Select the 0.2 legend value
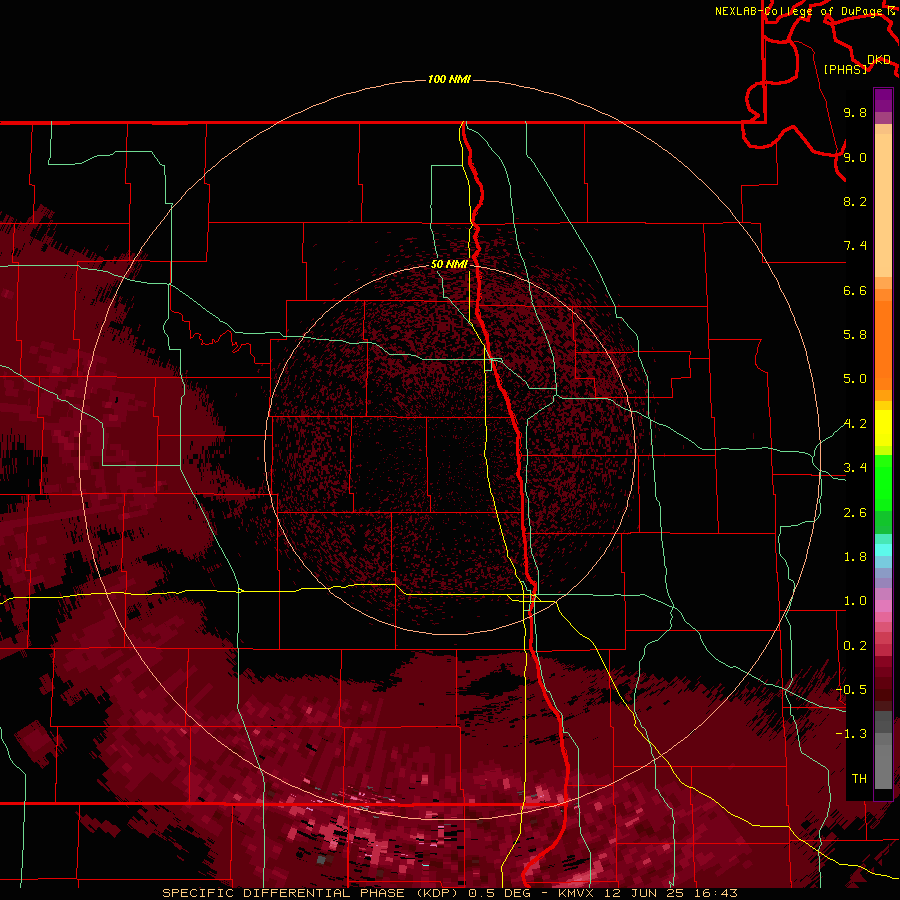Screen dimensions: 900x900 coord(855,646)
